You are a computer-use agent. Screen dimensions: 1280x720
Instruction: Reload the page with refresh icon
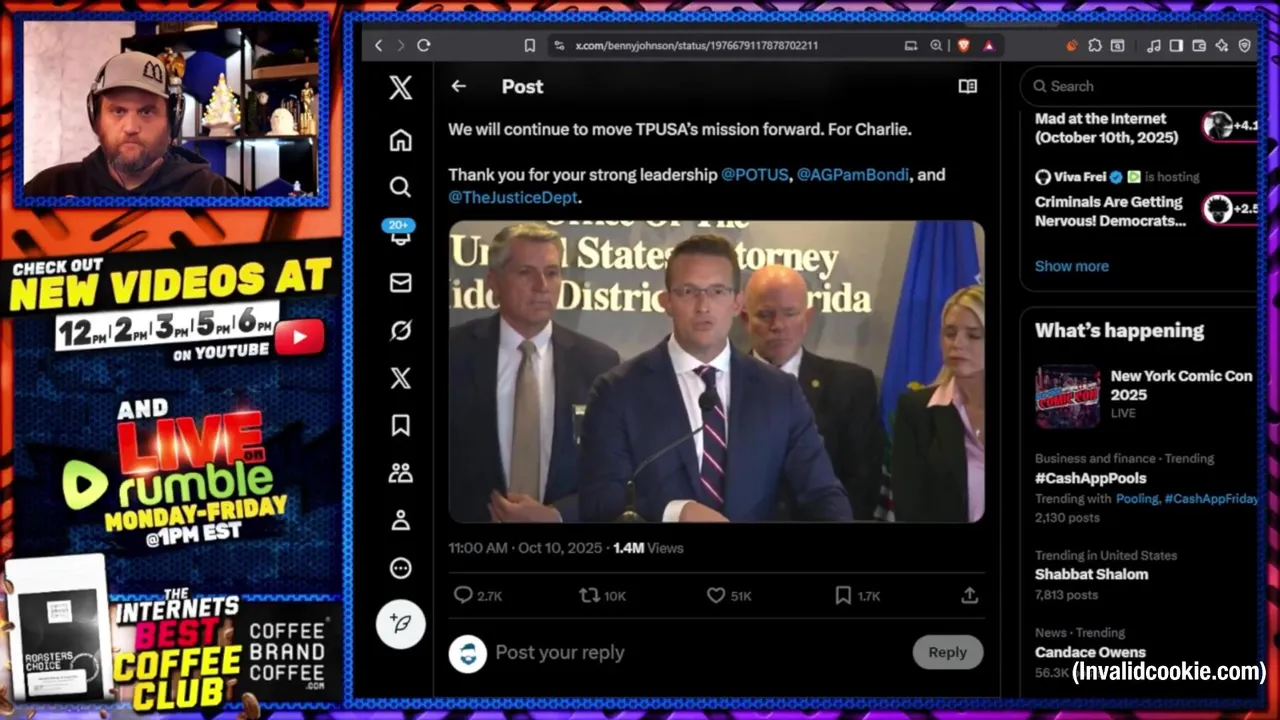point(424,45)
